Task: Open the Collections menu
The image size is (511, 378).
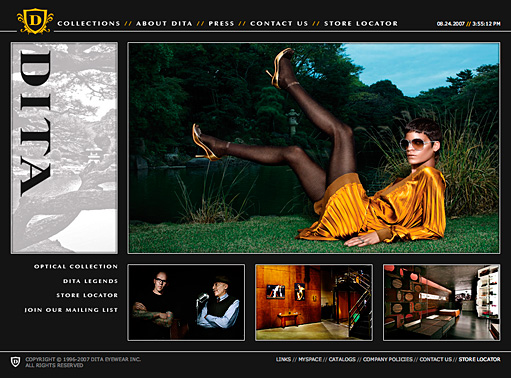Action: 89,24
